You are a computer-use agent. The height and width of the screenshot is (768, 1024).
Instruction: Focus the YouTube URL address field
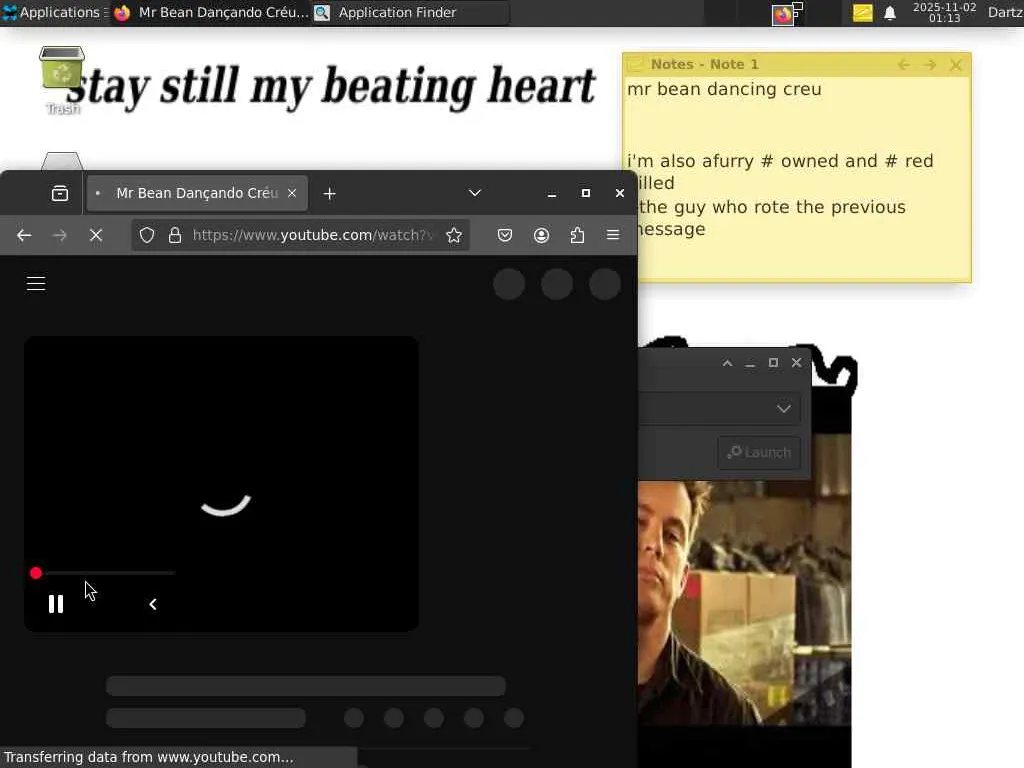point(312,235)
